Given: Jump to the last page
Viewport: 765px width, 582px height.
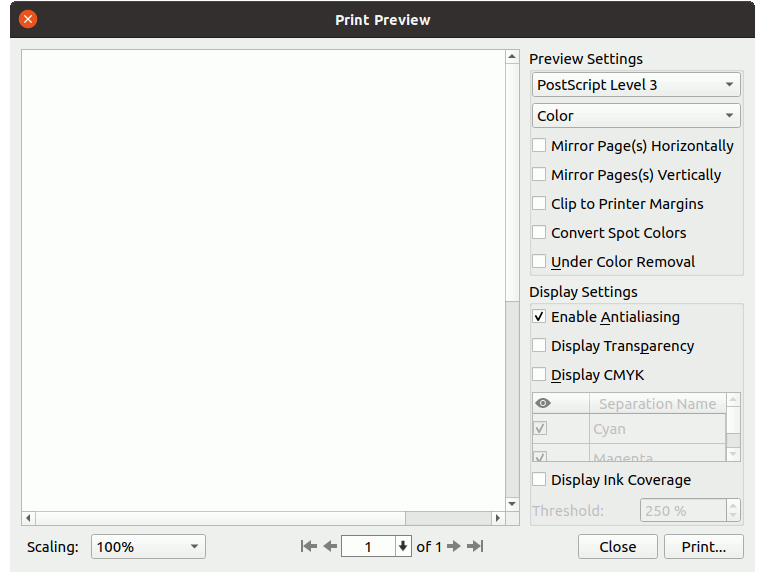Looking at the screenshot, I should pos(475,546).
